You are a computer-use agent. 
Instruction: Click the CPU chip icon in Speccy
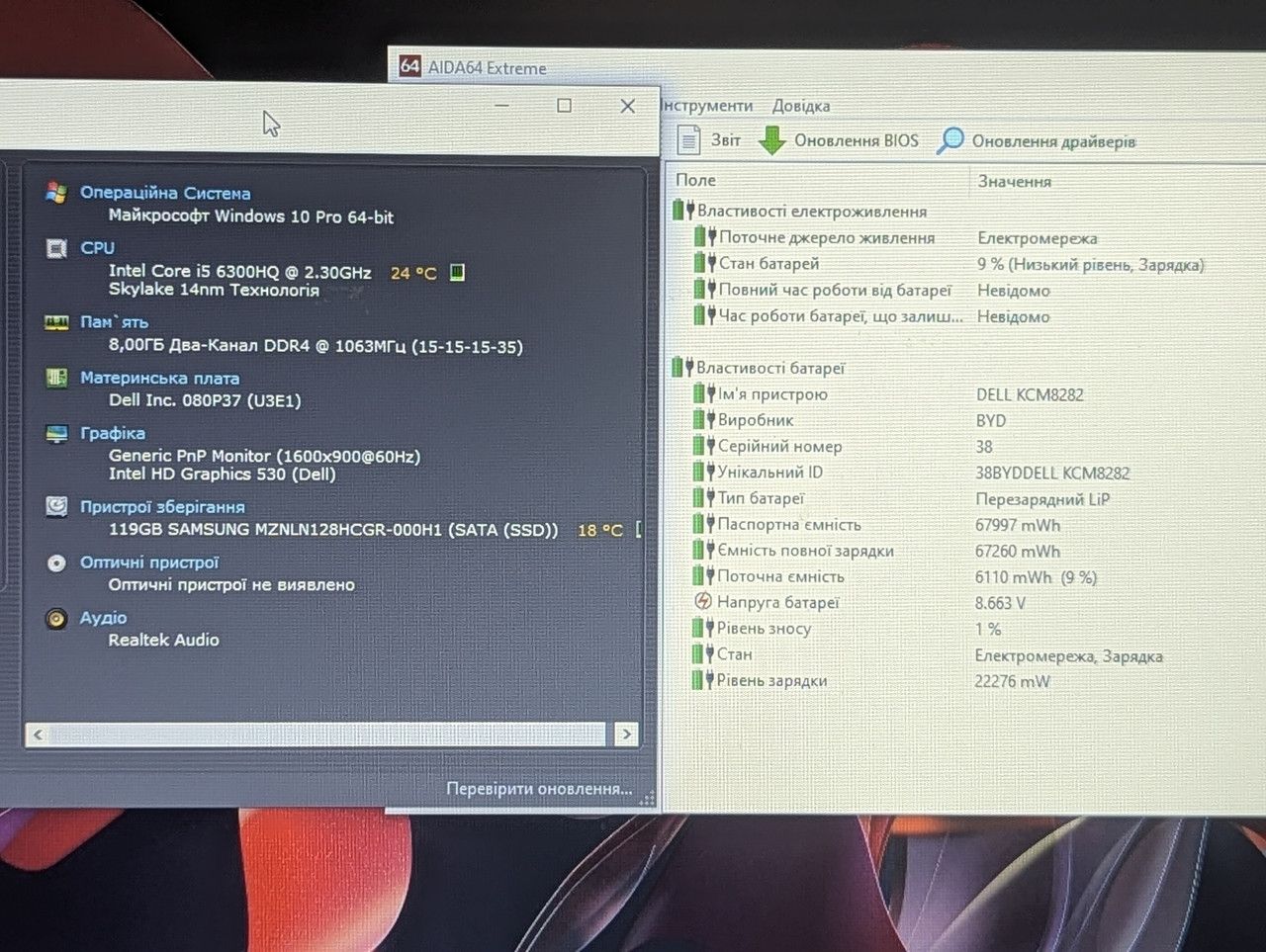56,248
